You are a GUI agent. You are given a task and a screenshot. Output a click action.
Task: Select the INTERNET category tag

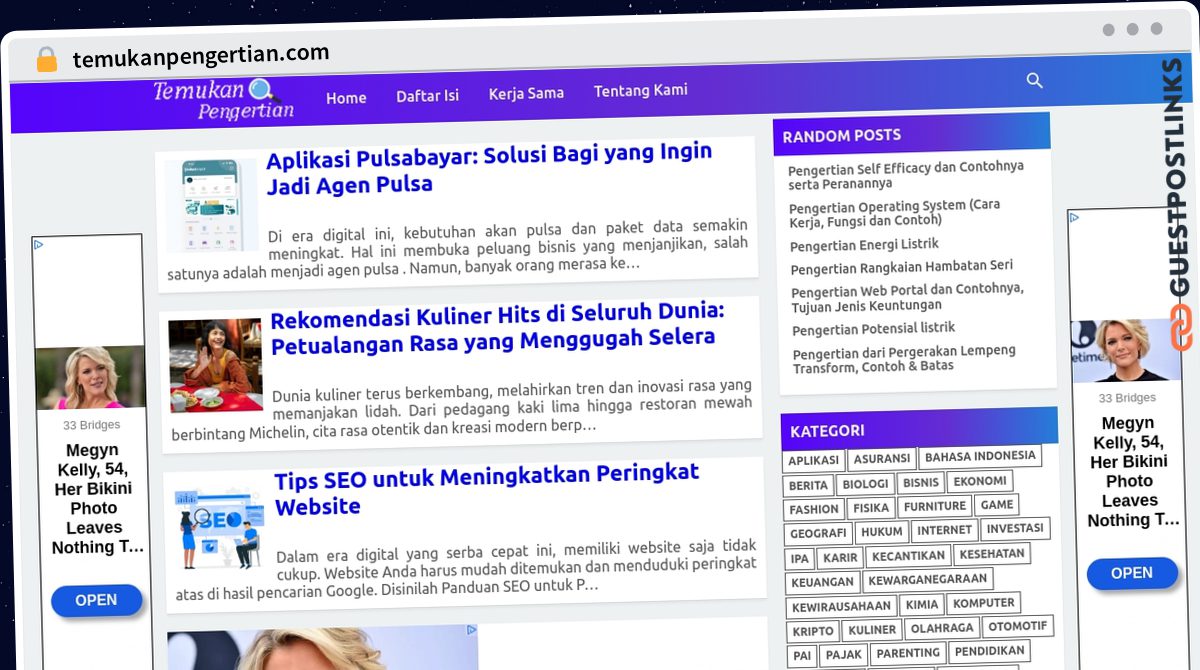point(945,530)
